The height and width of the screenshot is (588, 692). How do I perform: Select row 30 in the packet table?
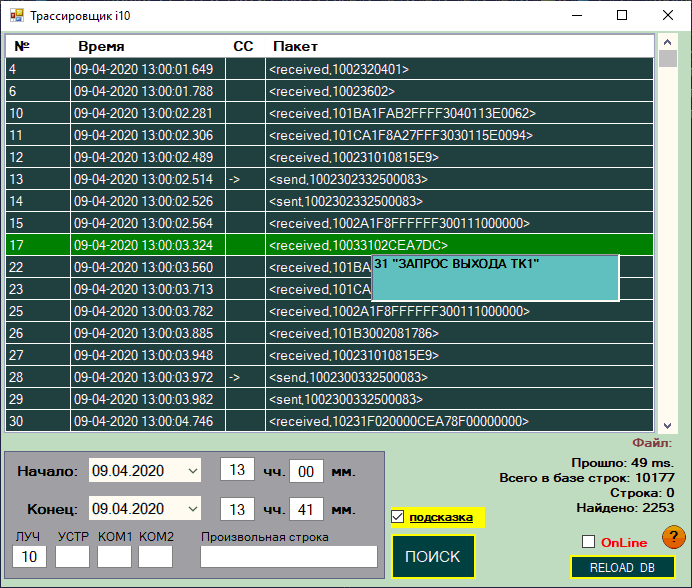coord(329,421)
